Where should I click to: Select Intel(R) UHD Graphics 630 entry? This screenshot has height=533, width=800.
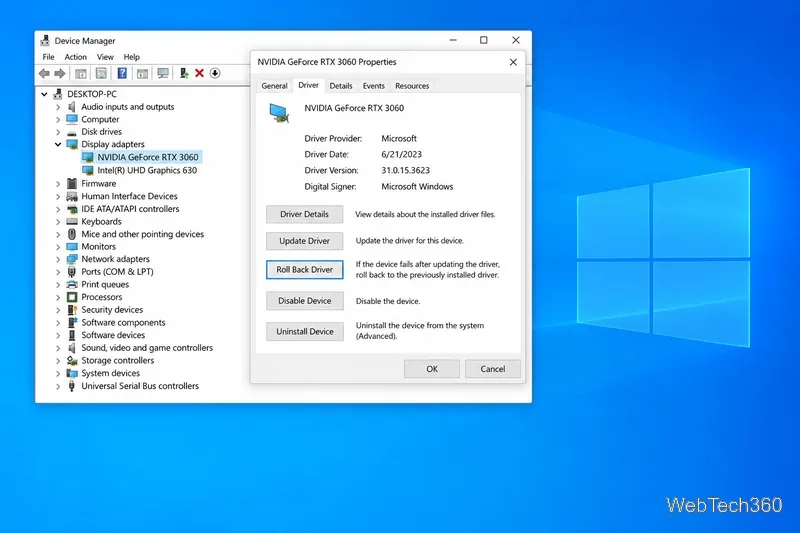coord(147,170)
